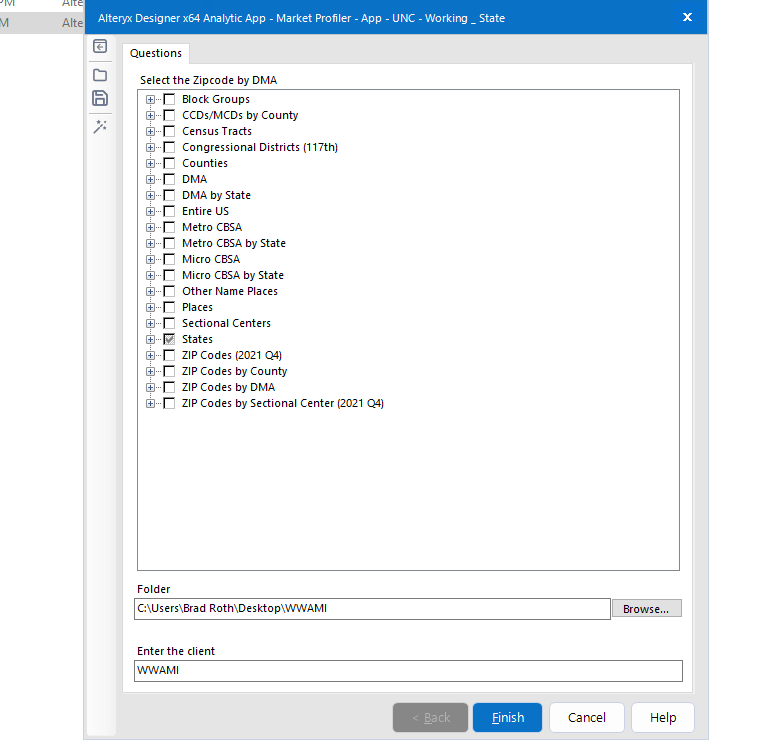Expand the DMA by State node

coord(150,195)
